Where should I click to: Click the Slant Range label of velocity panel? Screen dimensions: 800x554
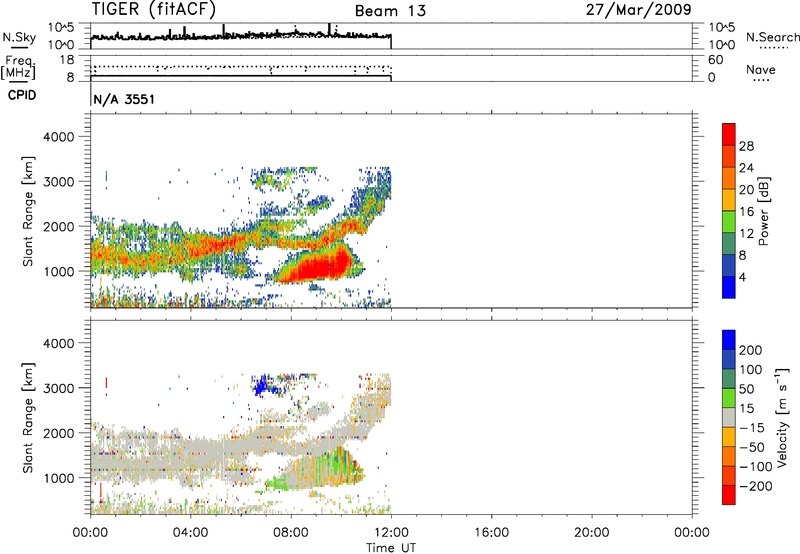coord(28,418)
